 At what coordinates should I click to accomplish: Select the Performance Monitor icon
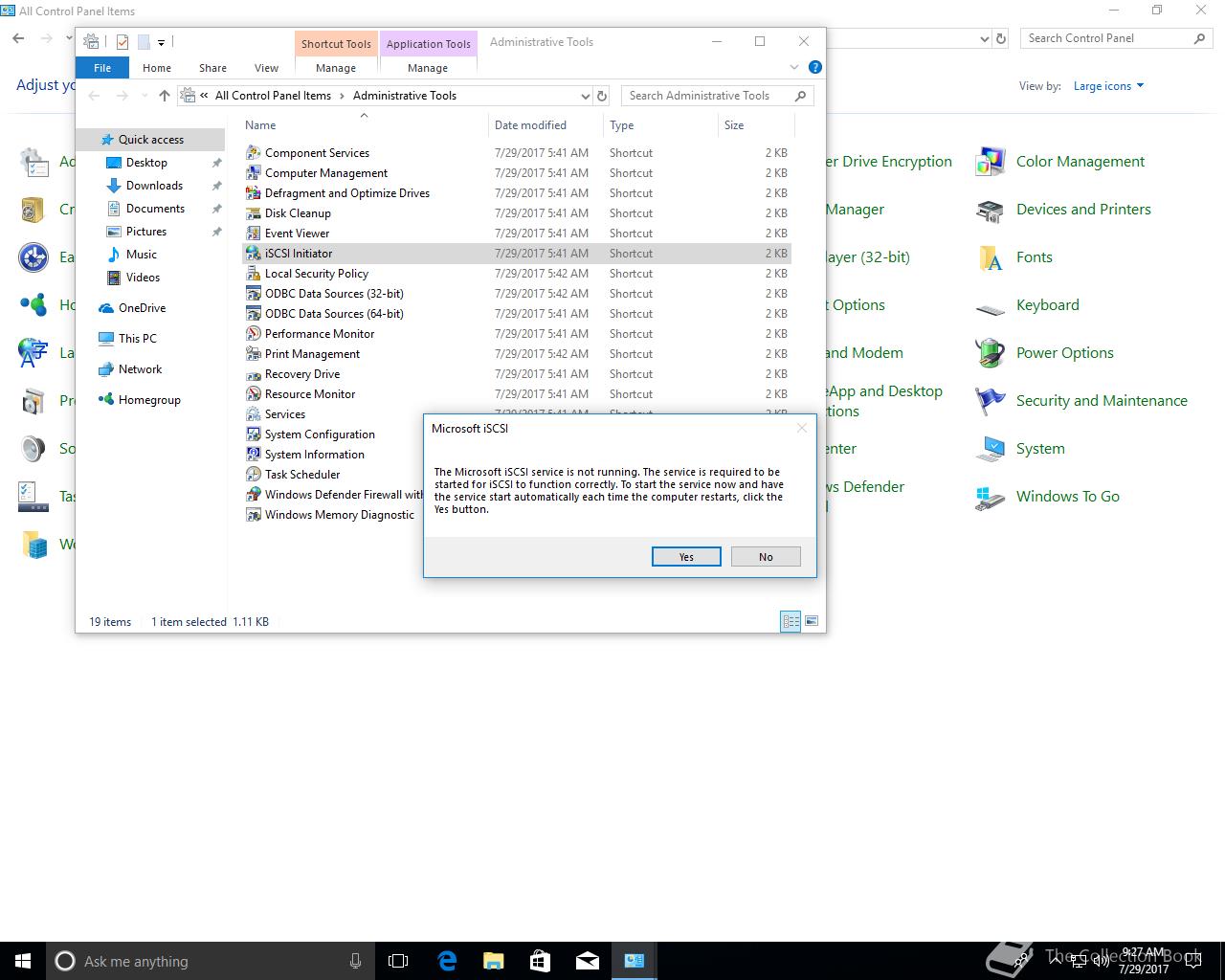[254, 334]
